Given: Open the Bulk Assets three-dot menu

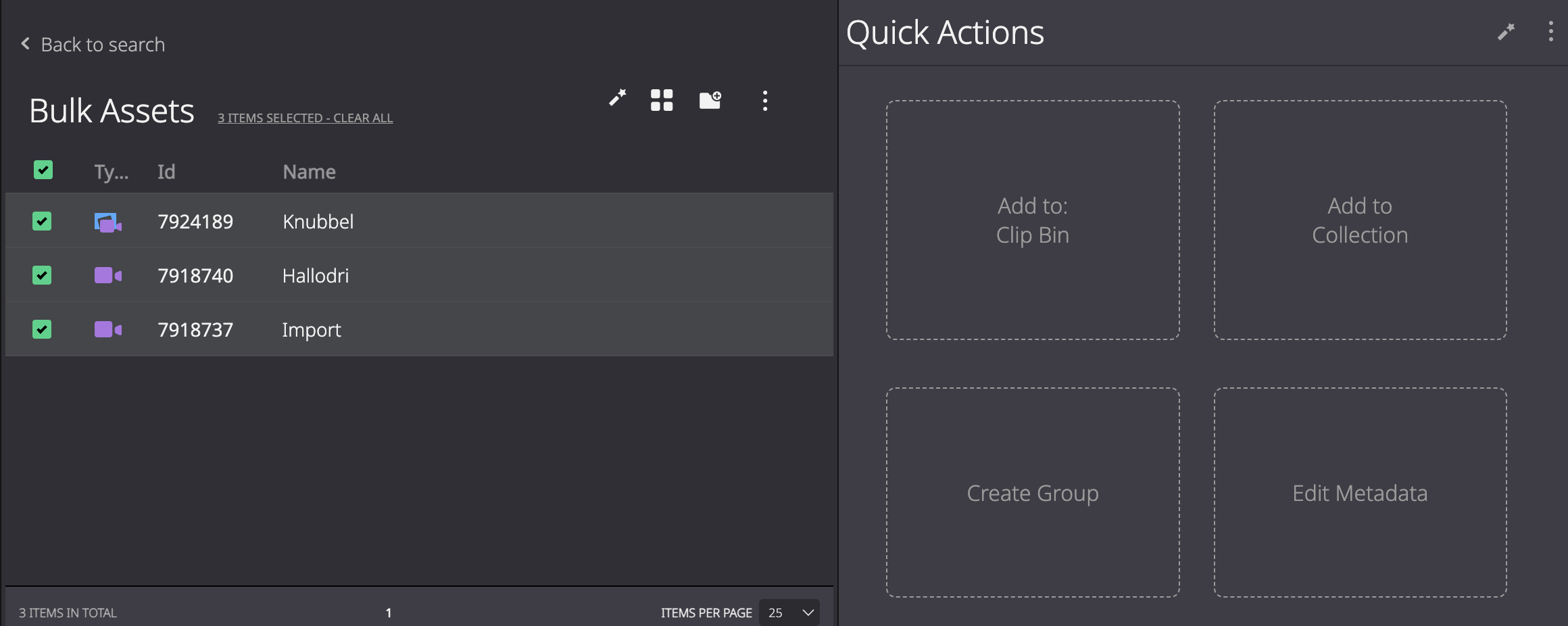Looking at the screenshot, I should [765, 101].
